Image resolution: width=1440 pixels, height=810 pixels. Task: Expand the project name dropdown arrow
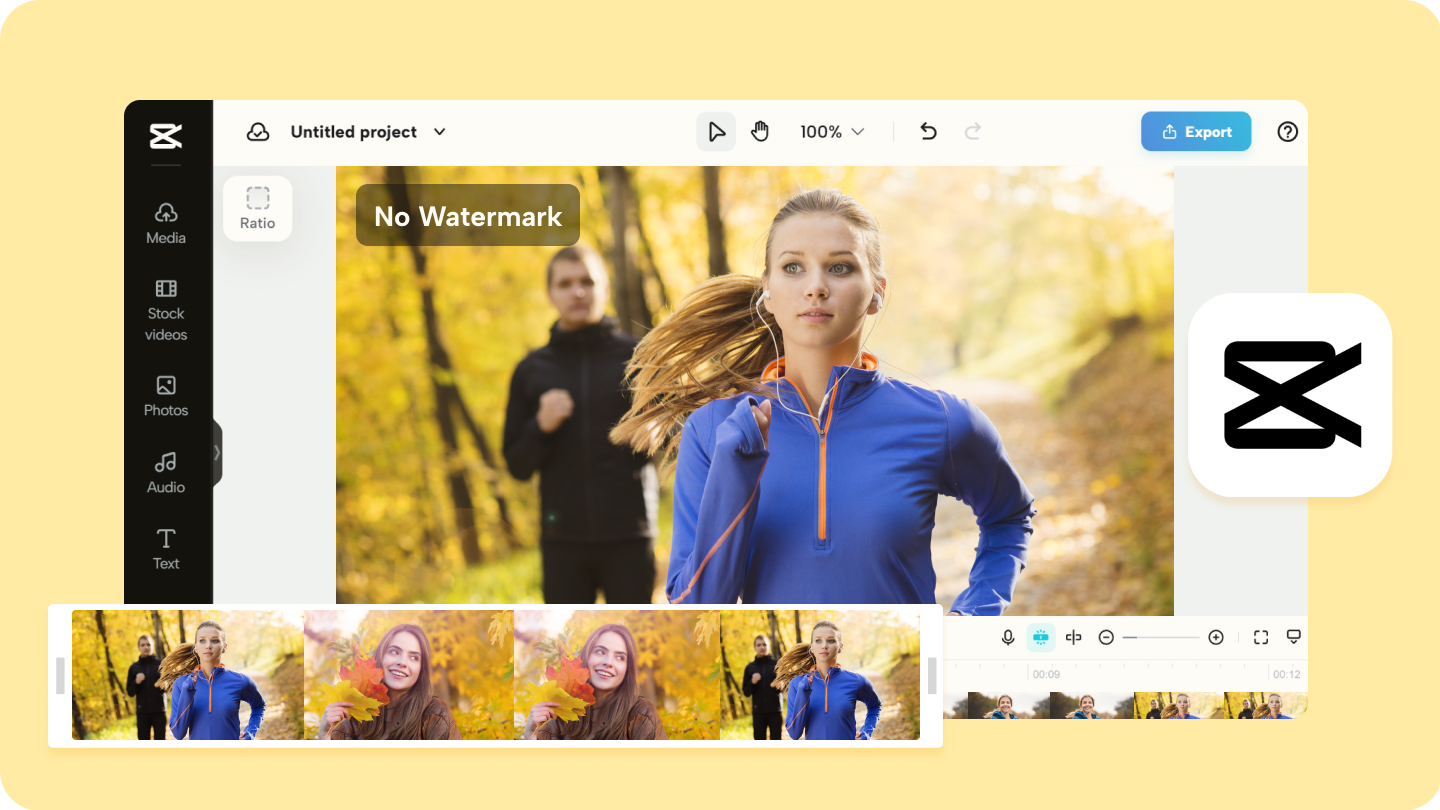pyautogui.click(x=439, y=132)
